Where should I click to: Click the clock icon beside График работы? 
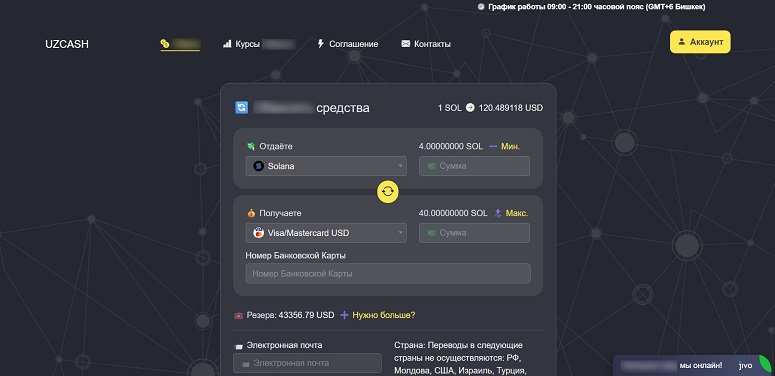[481, 7]
